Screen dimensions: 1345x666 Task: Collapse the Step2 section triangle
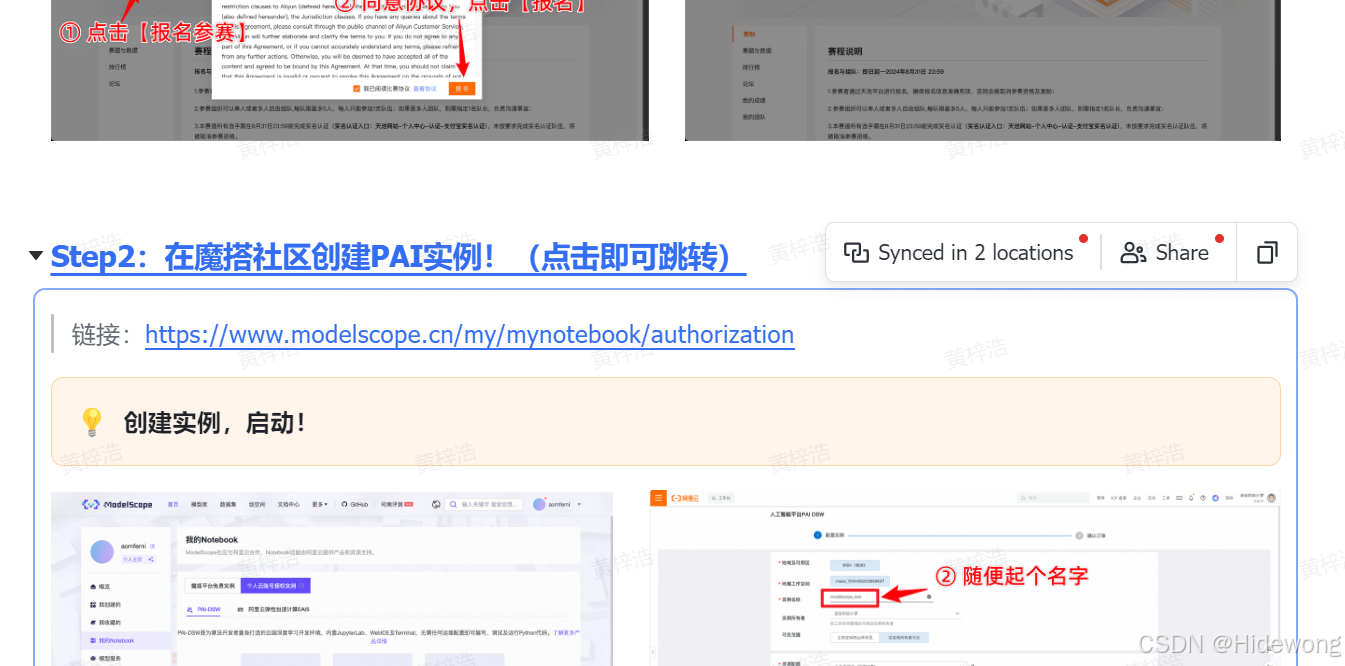click(36, 255)
